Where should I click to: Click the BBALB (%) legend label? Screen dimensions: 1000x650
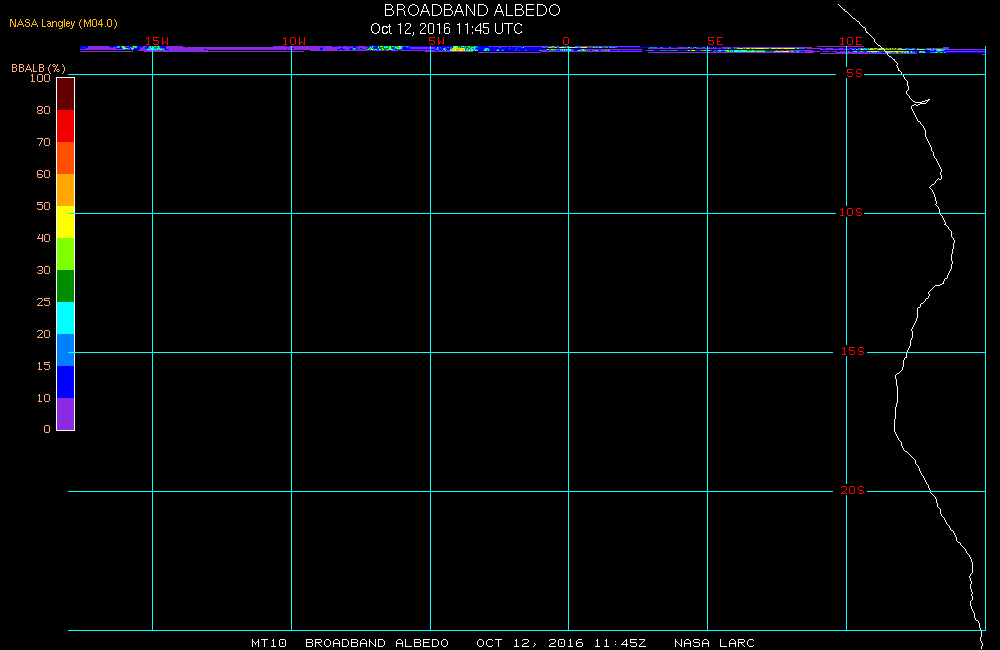38,68
